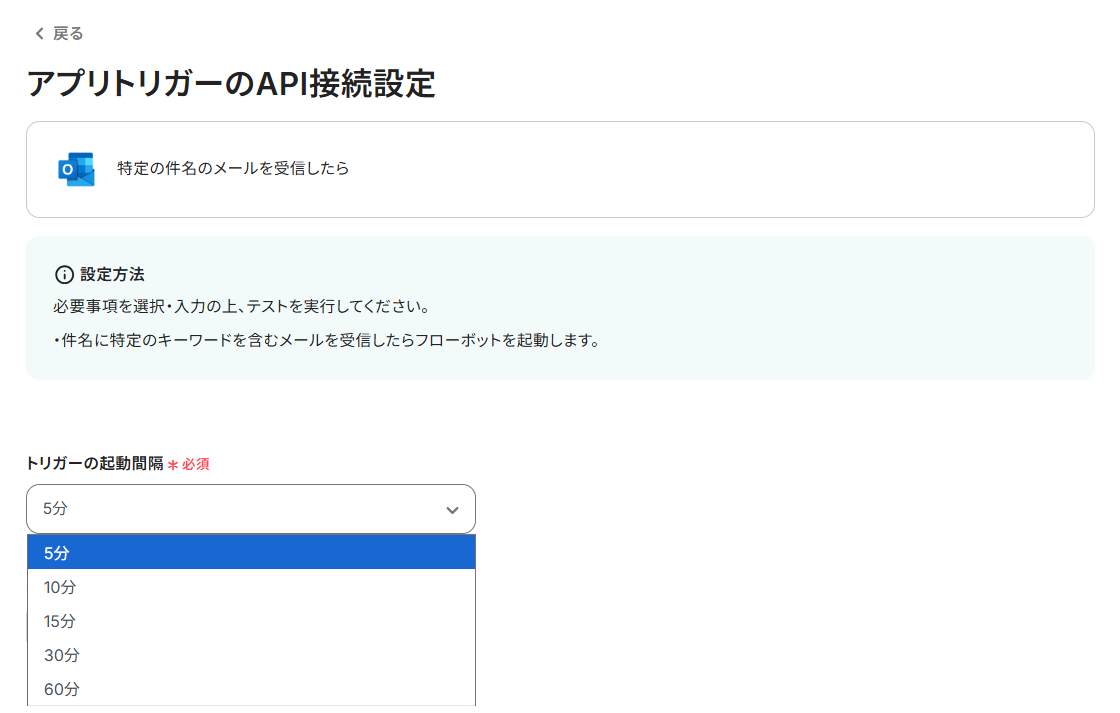This screenshot has height=713, width=1120.
Task: Click the フローボットを起動します description line
Action: click(x=326, y=340)
